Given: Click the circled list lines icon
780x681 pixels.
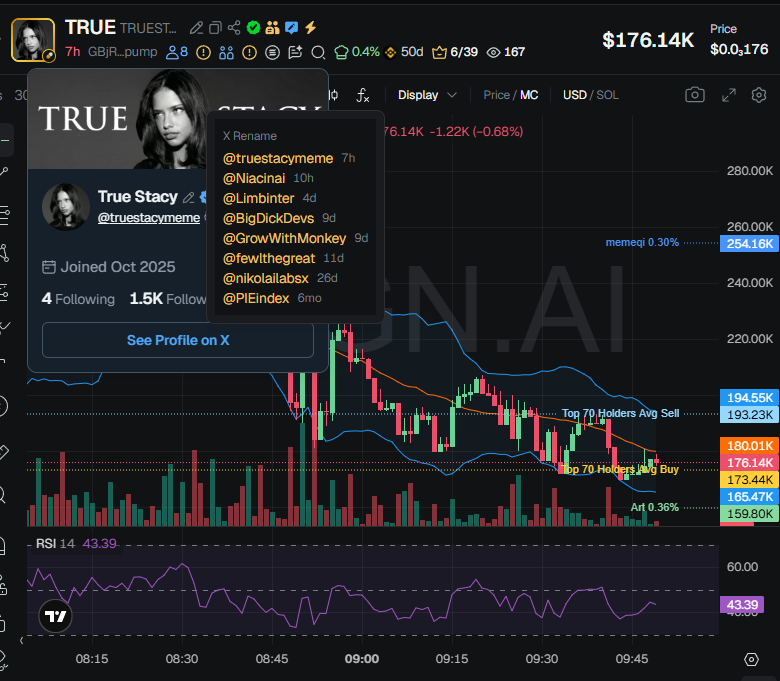Looking at the screenshot, I should [x=272, y=52].
